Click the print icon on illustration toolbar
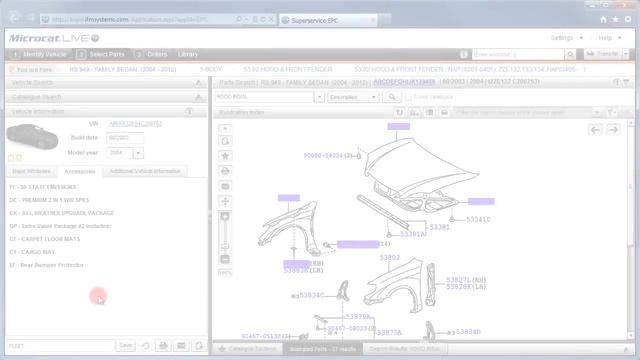The image size is (640, 360). coord(225,171)
